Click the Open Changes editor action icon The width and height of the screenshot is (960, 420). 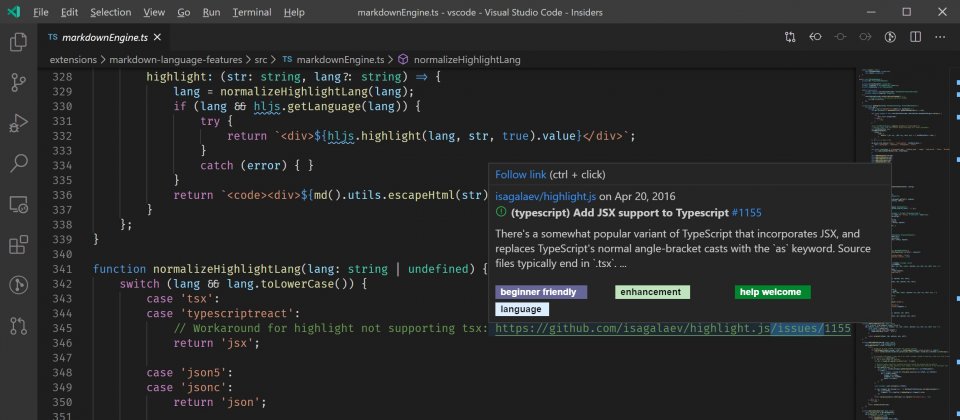click(x=790, y=37)
